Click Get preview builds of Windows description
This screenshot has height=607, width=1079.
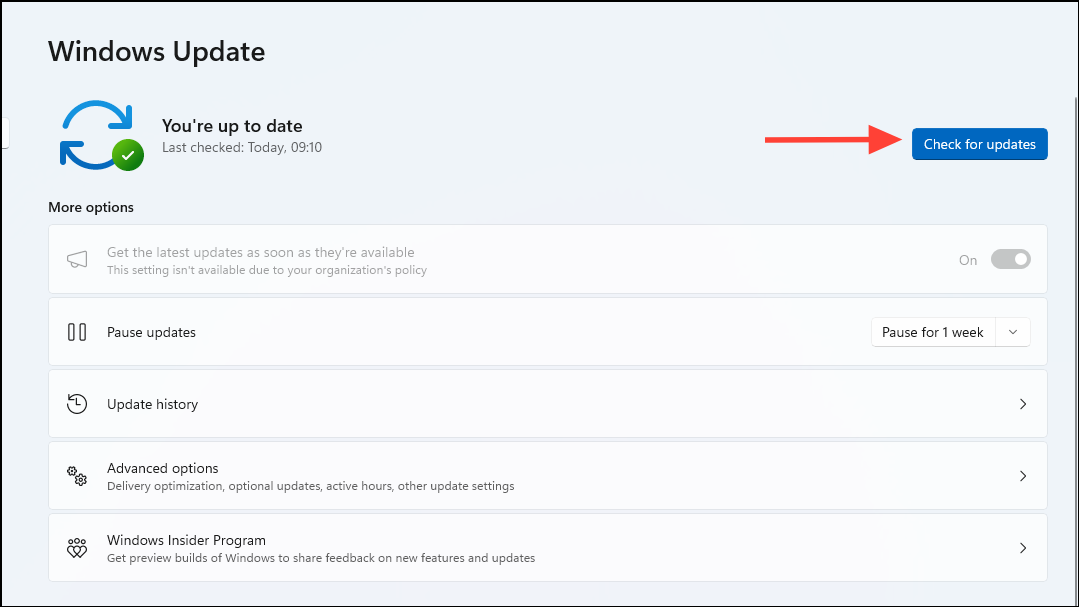point(321,558)
